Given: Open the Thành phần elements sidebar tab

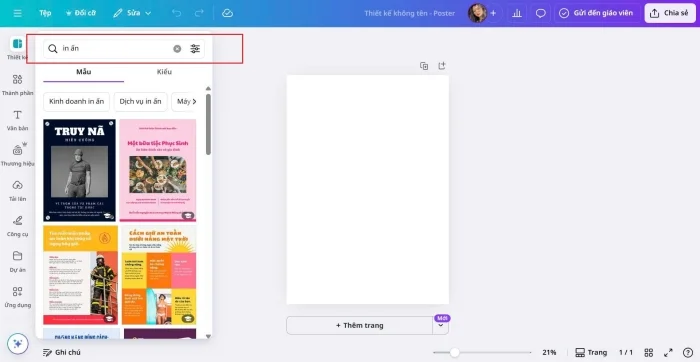Looking at the screenshot, I should click(17, 85).
